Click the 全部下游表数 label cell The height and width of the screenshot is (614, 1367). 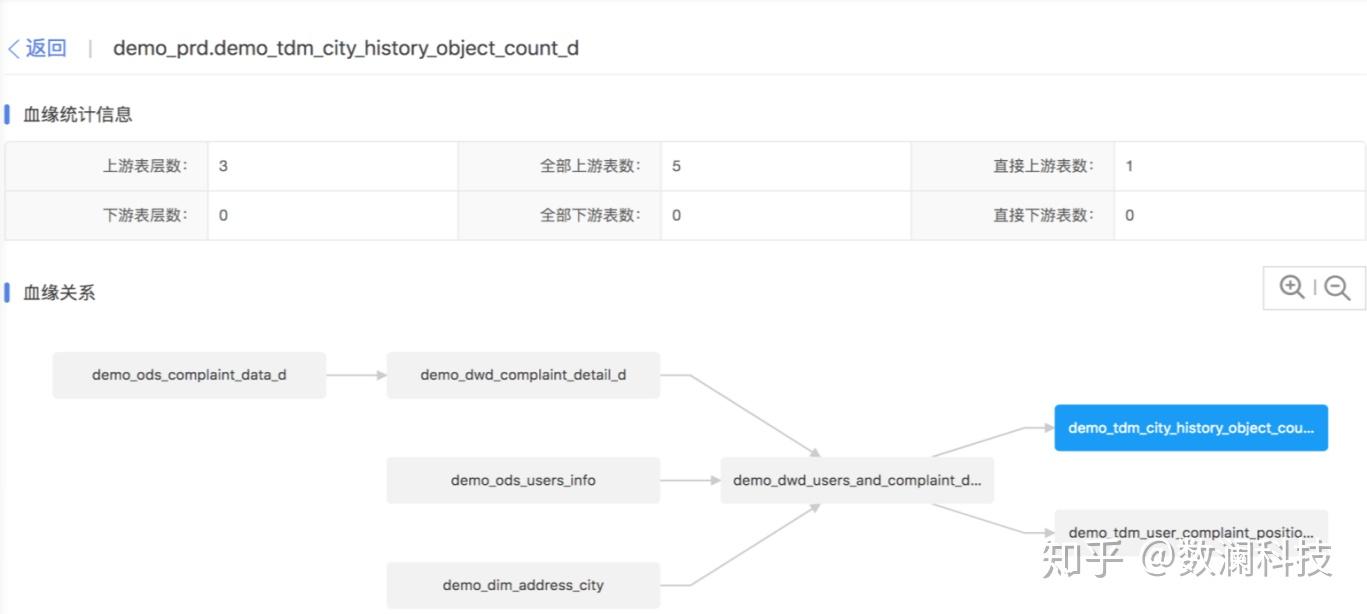(590, 215)
